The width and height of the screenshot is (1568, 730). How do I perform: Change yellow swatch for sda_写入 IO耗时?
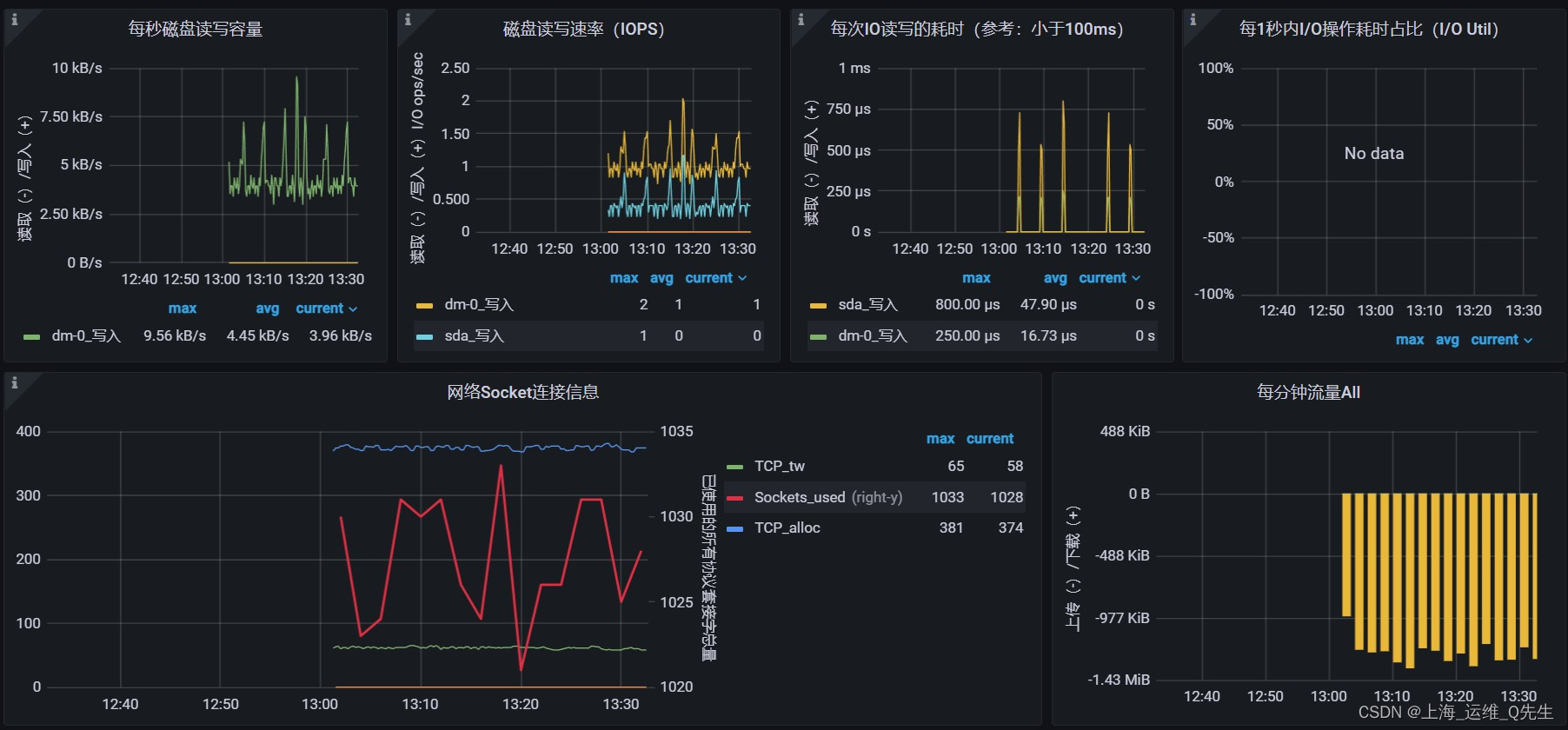point(818,305)
